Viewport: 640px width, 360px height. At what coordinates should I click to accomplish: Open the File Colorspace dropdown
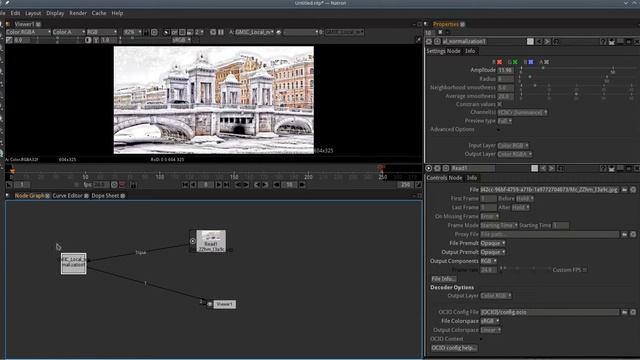pyautogui.click(x=490, y=321)
